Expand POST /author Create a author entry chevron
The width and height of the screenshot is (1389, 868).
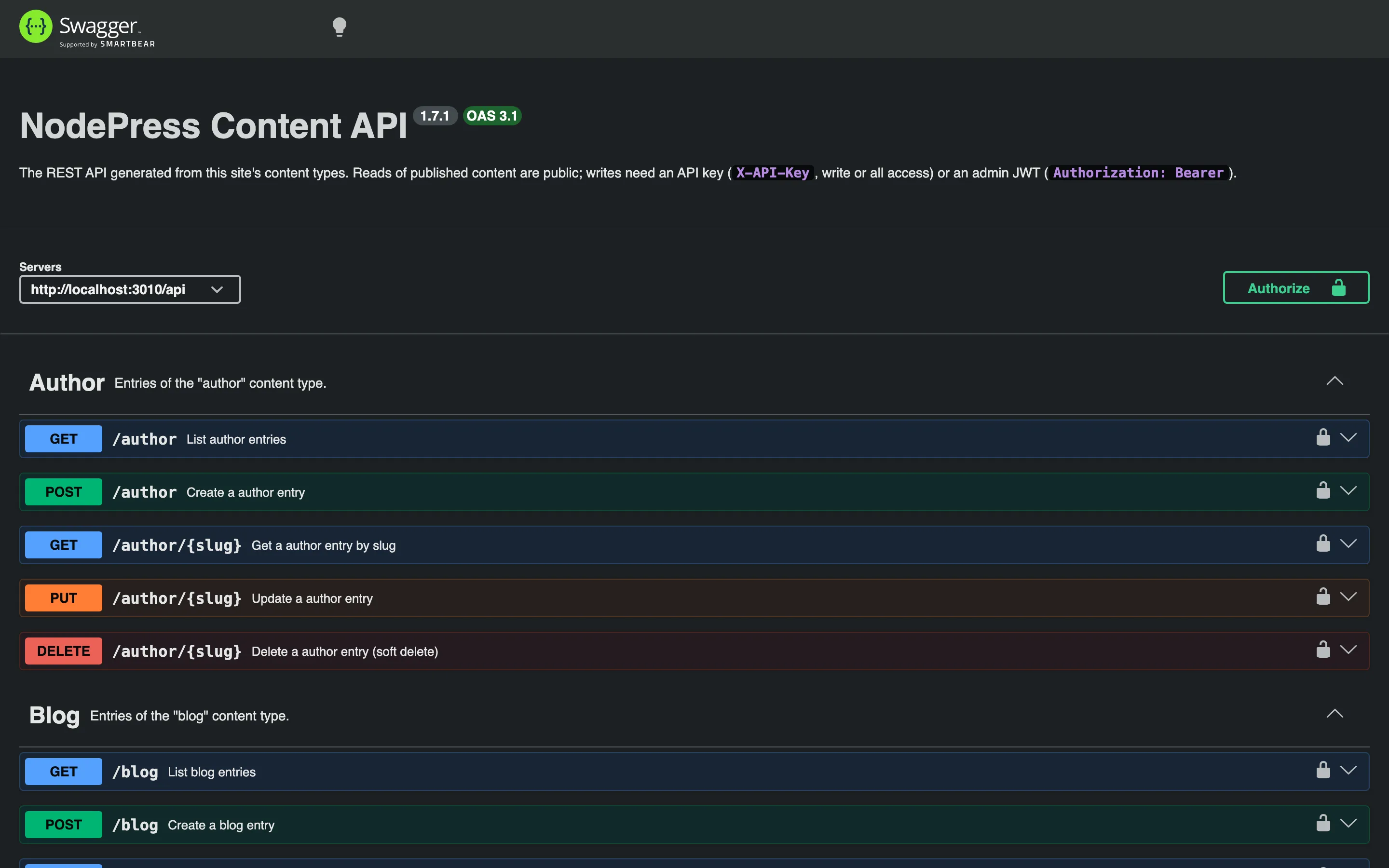click(1348, 491)
